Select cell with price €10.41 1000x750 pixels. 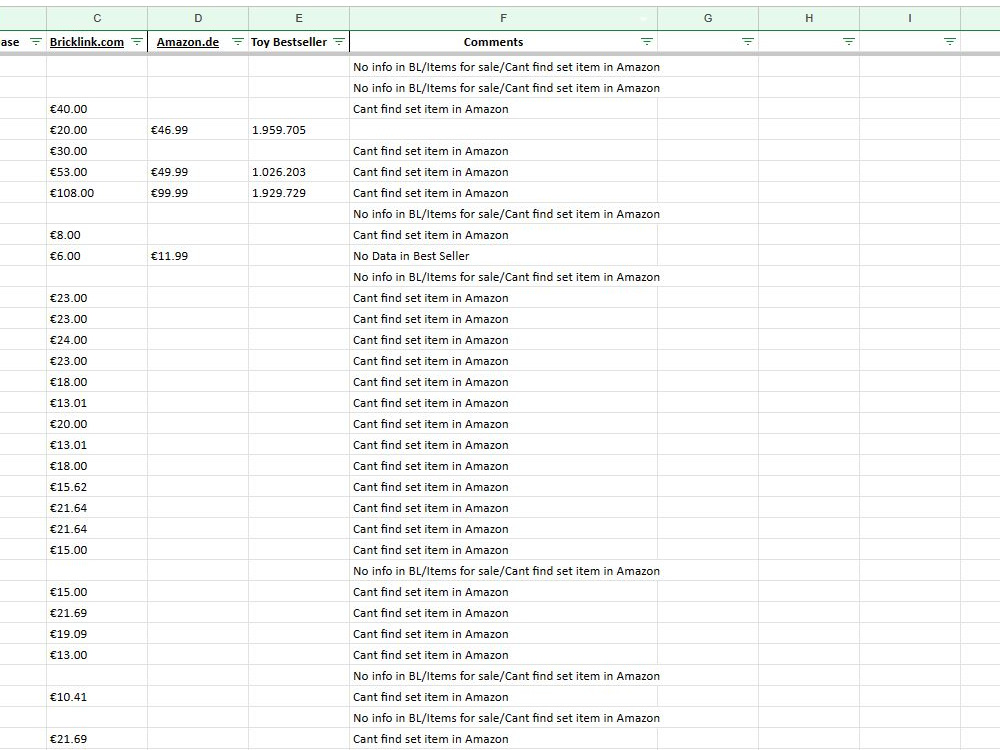(x=97, y=698)
